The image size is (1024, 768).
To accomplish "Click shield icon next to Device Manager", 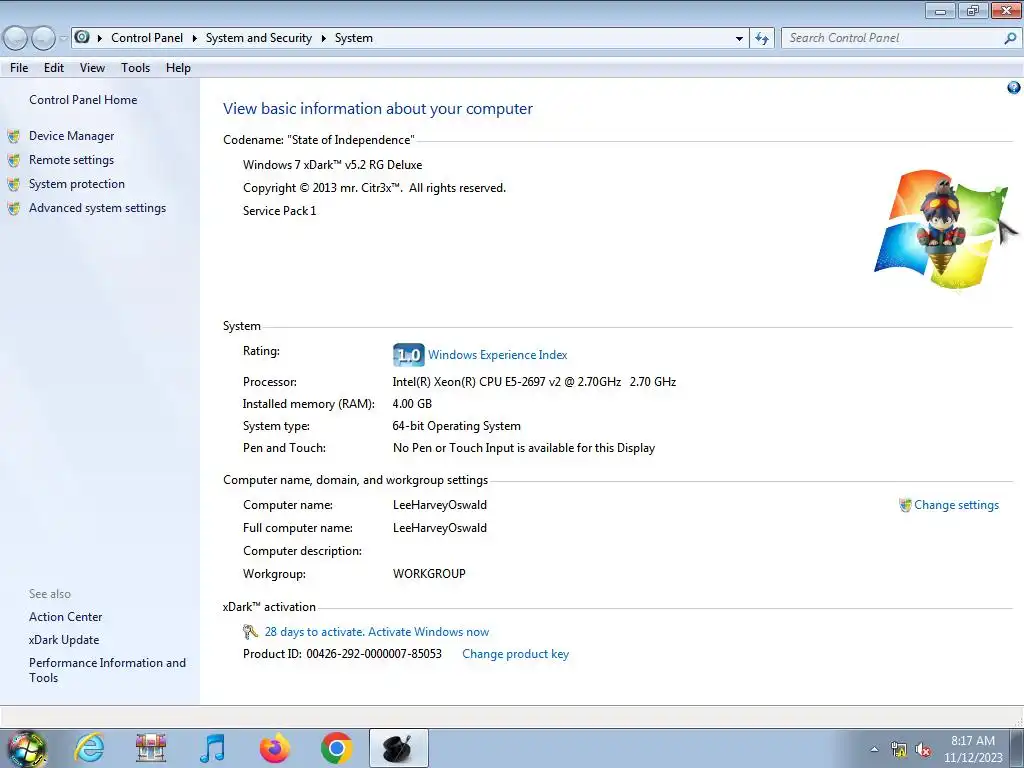I will [x=14, y=136].
